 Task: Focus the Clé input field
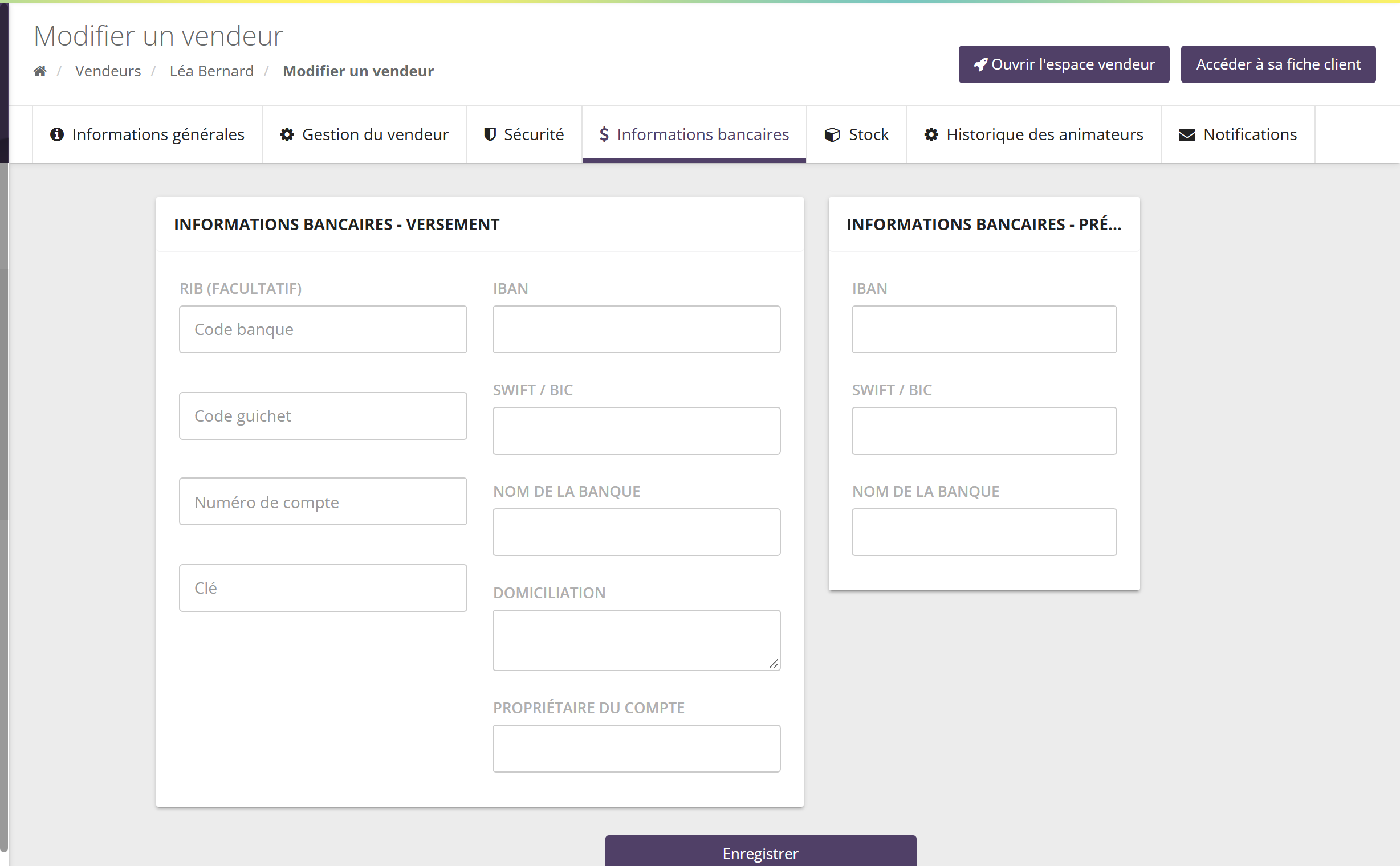tap(323, 588)
